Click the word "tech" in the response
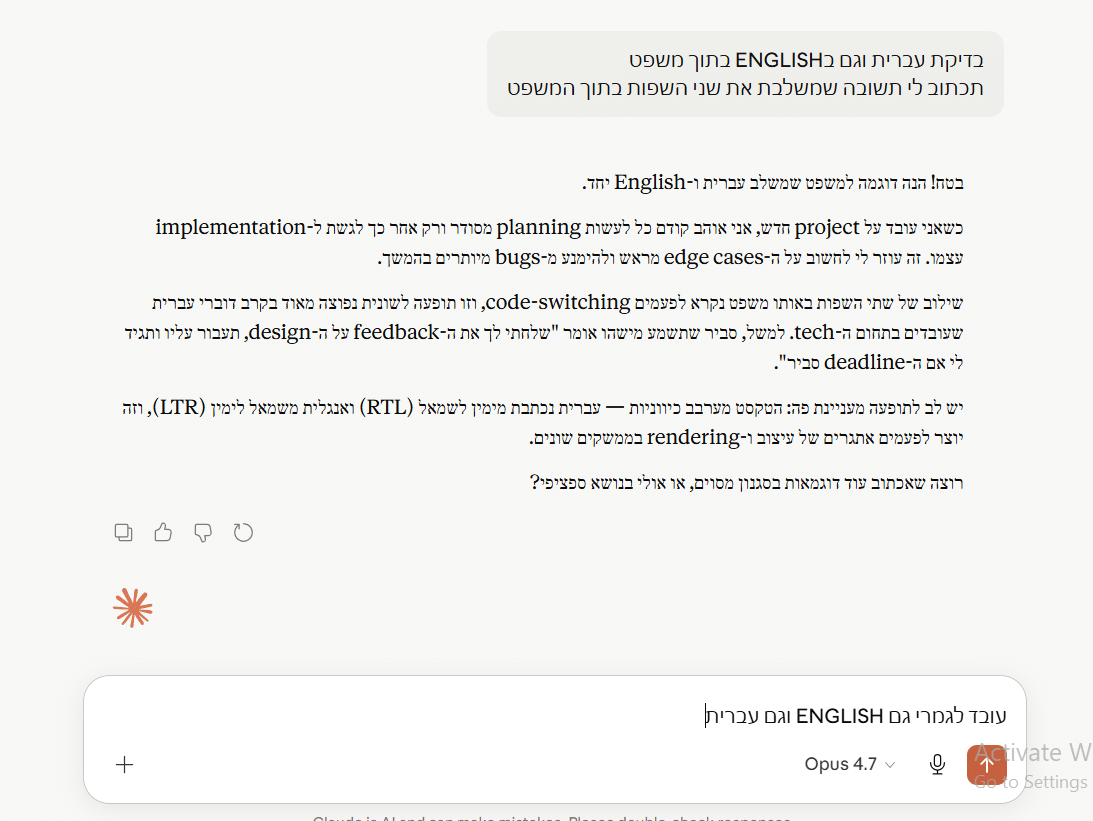This screenshot has width=1093, height=821. coord(814,332)
